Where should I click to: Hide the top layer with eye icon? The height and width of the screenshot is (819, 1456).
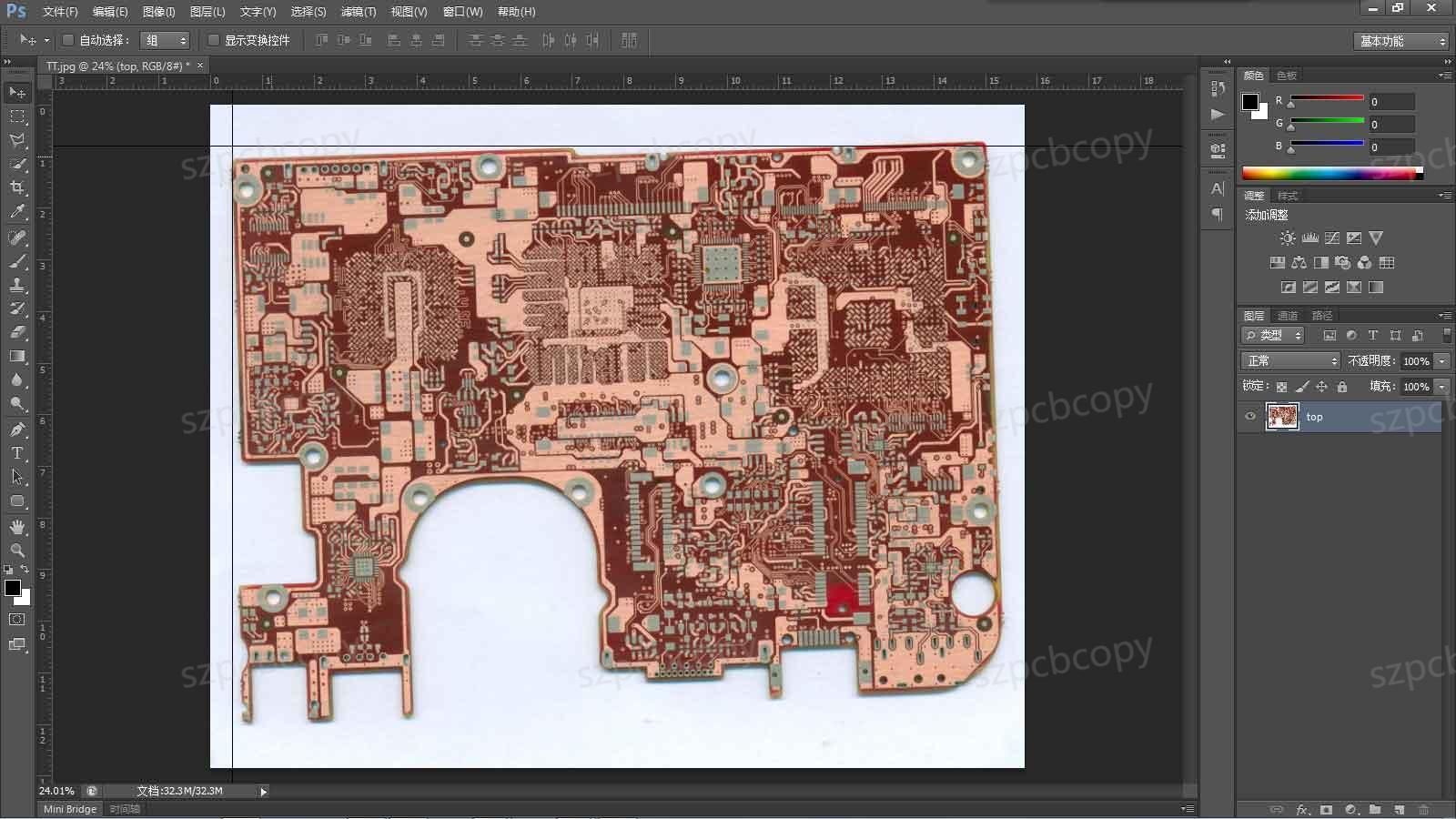click(1250, 417)
